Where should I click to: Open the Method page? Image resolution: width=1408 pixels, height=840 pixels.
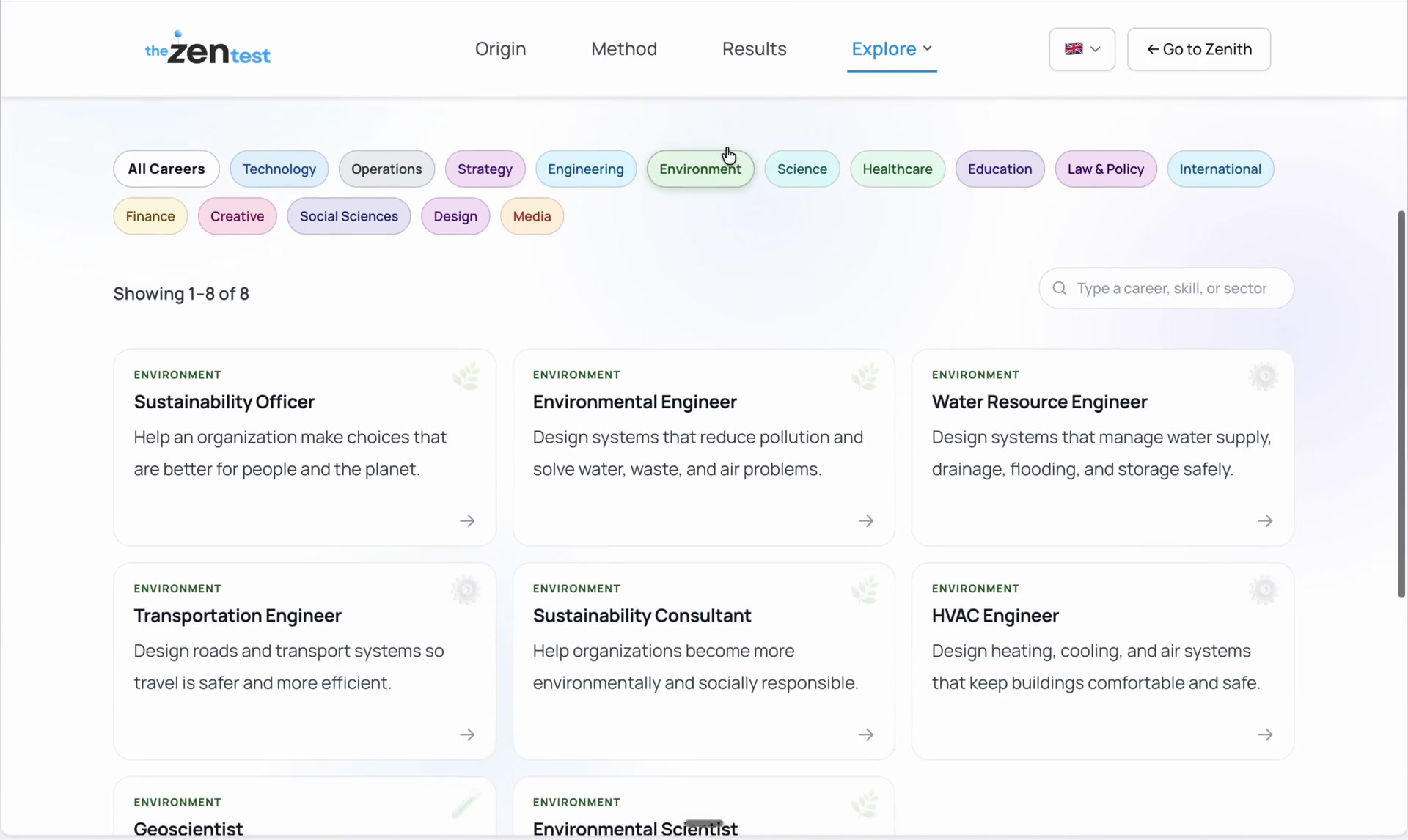tap(624, 48)
